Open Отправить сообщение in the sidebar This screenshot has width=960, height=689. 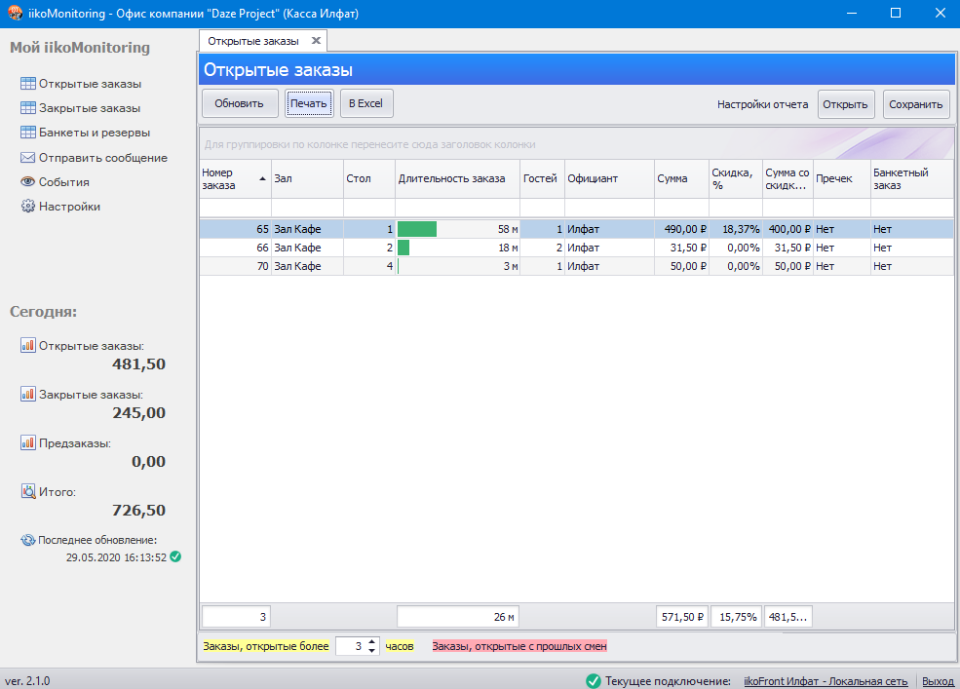103,157
